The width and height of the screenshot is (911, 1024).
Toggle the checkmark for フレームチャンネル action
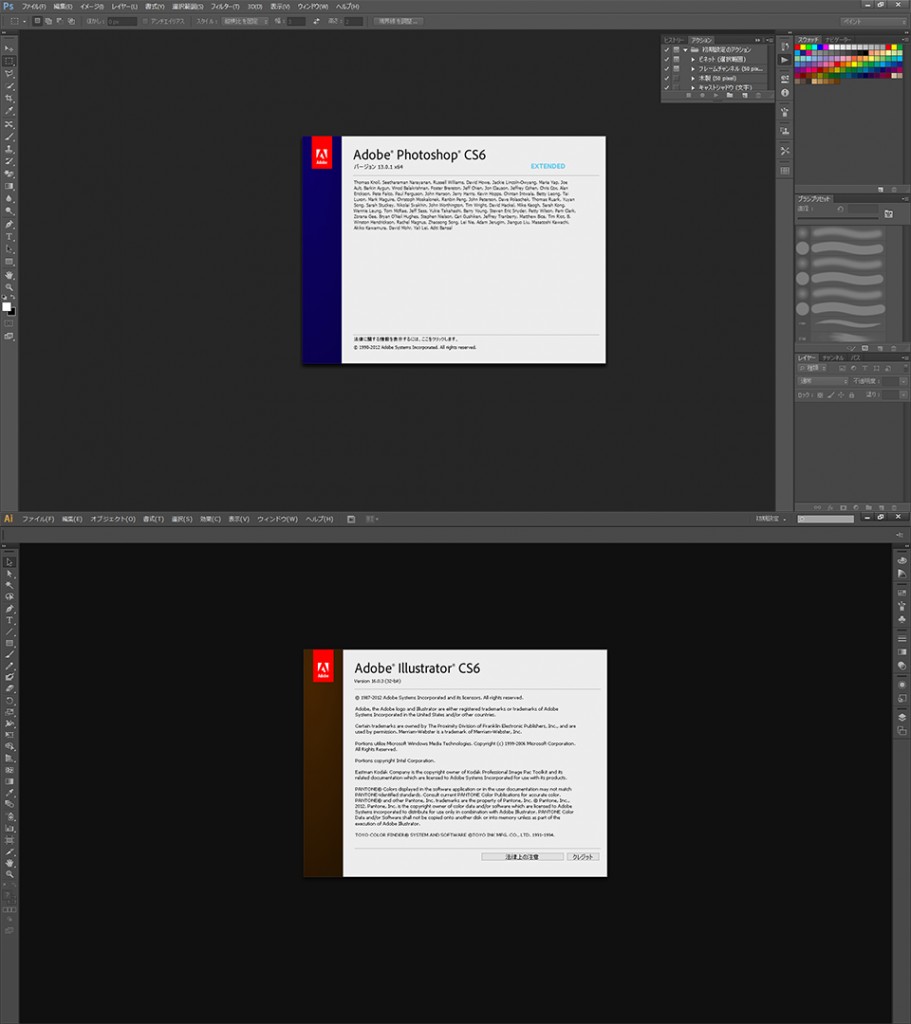[667, 69]
